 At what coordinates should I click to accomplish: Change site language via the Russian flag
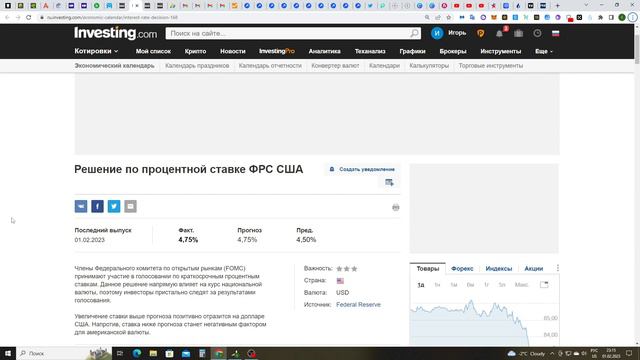pyautogui.click(x=556, y=33)
